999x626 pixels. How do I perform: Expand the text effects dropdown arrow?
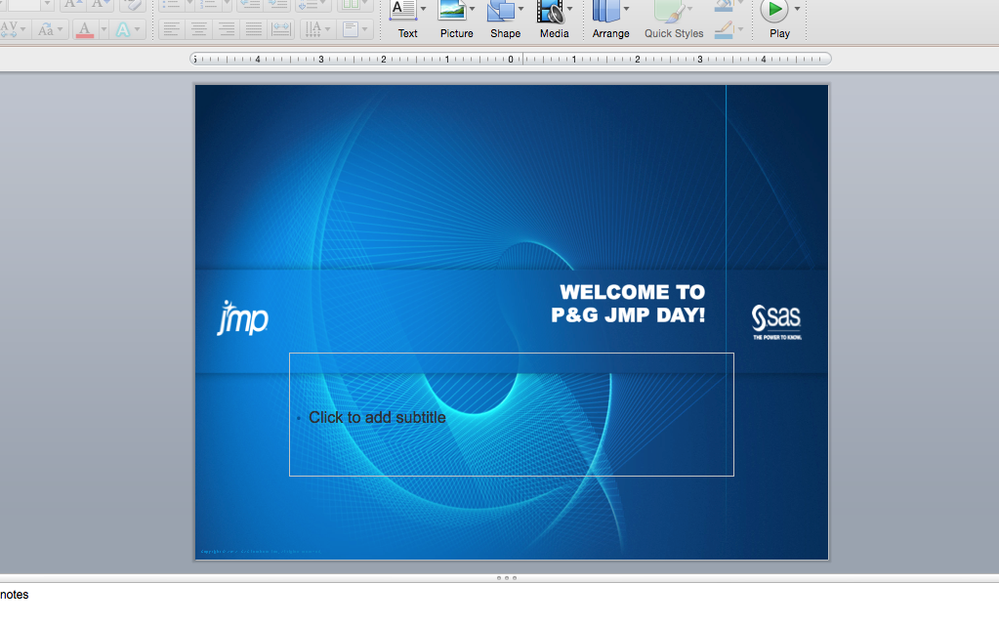coord(137,29)
